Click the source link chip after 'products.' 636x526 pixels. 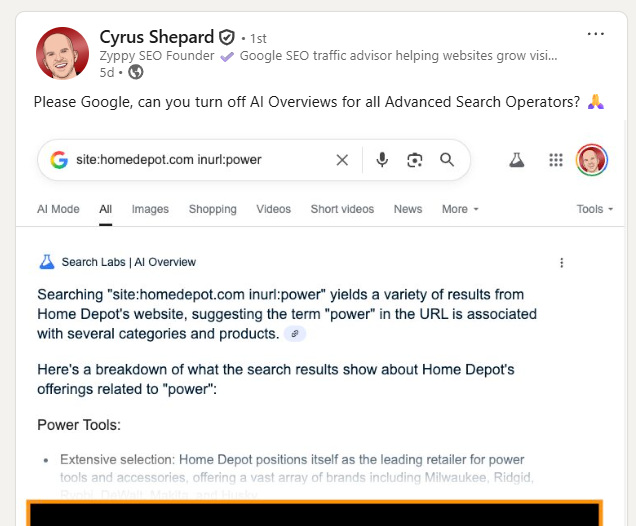click(295, 334)
